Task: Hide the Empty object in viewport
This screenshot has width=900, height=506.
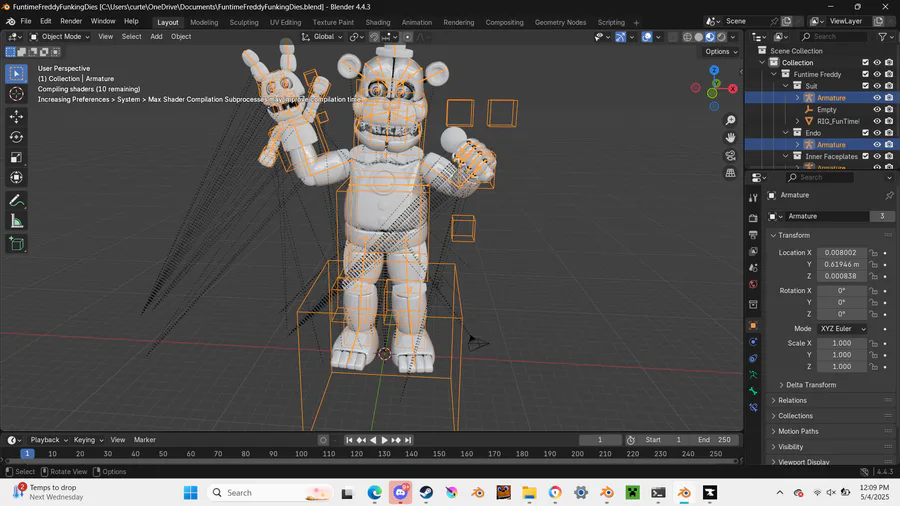Action: (877, 110)
